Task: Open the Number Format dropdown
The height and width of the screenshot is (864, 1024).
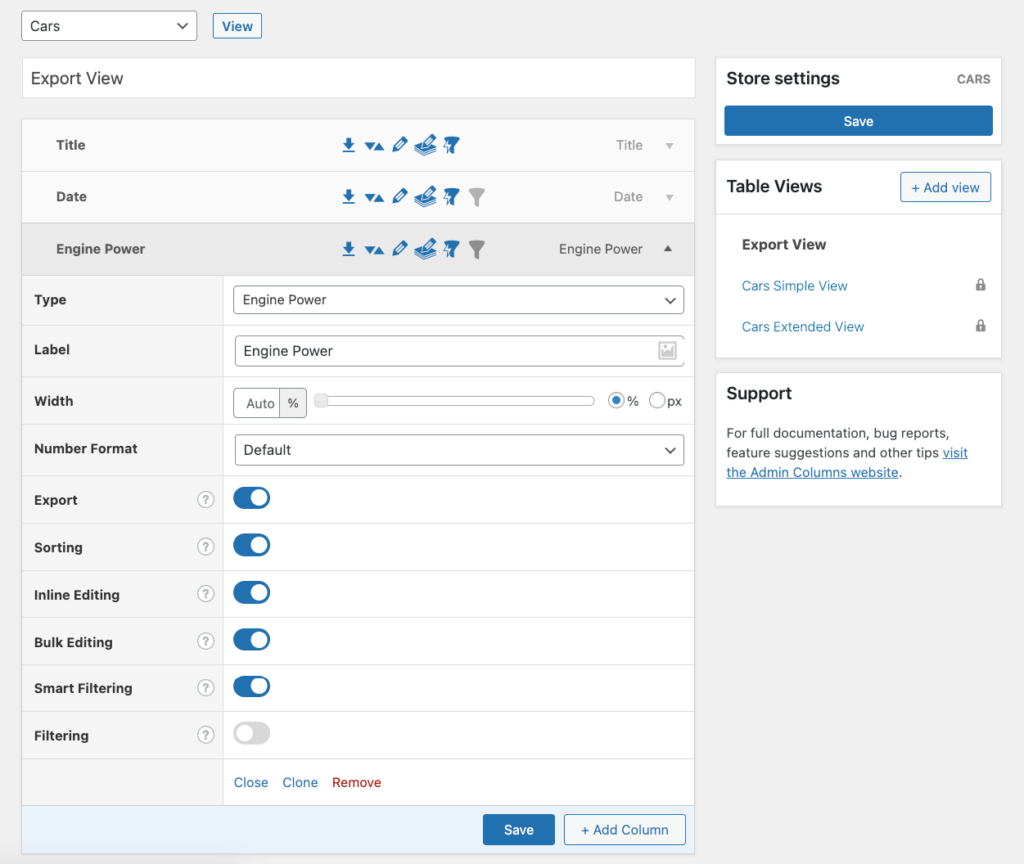Action: (458, 450)
